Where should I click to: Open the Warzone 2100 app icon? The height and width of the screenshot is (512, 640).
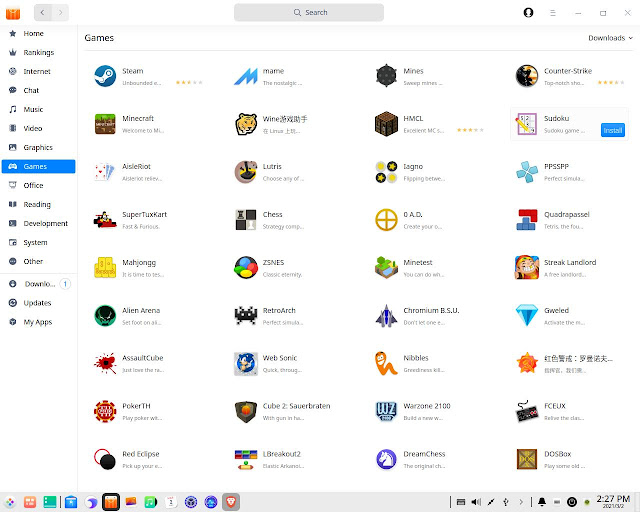[x=386, y=411]
